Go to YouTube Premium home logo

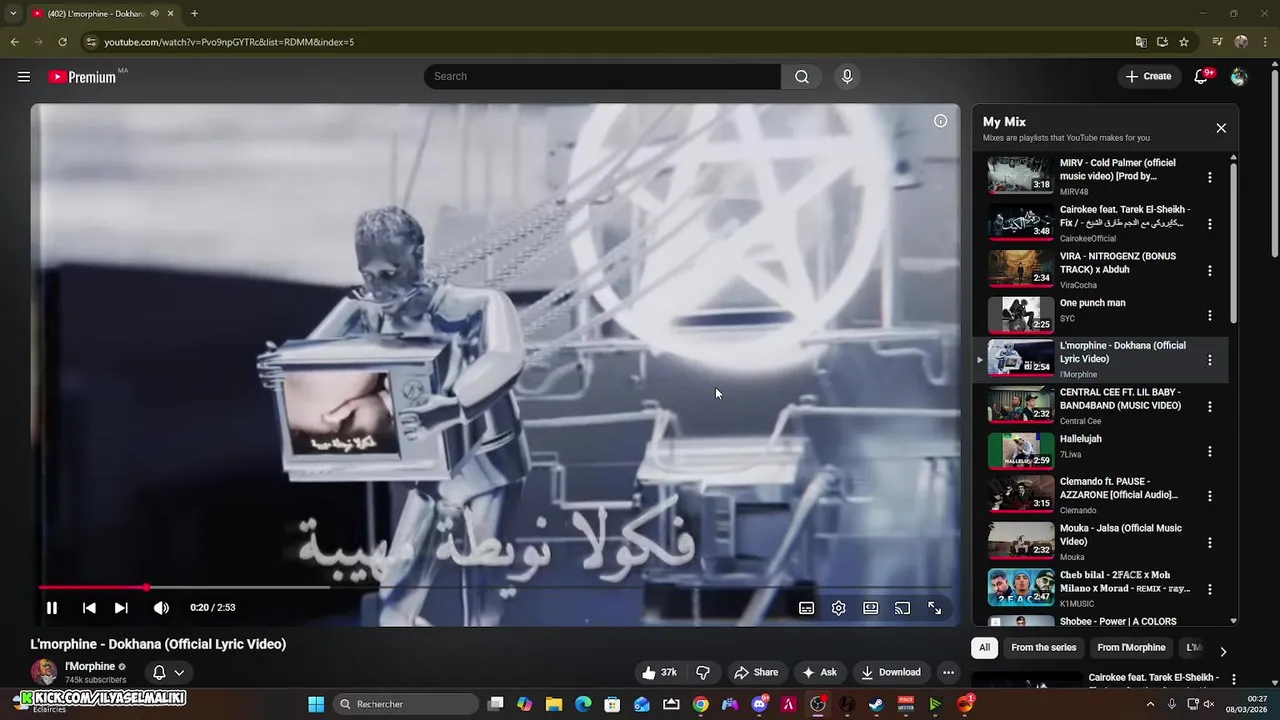pos(82,77)
